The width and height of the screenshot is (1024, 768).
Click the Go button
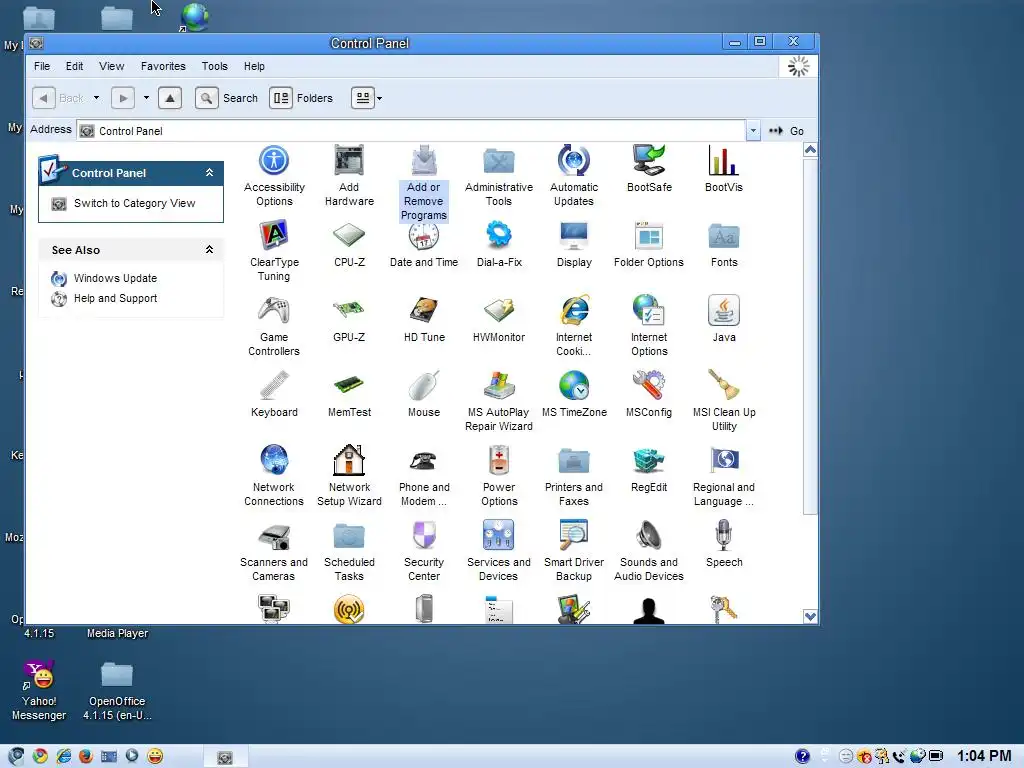(x=786, y=131)
